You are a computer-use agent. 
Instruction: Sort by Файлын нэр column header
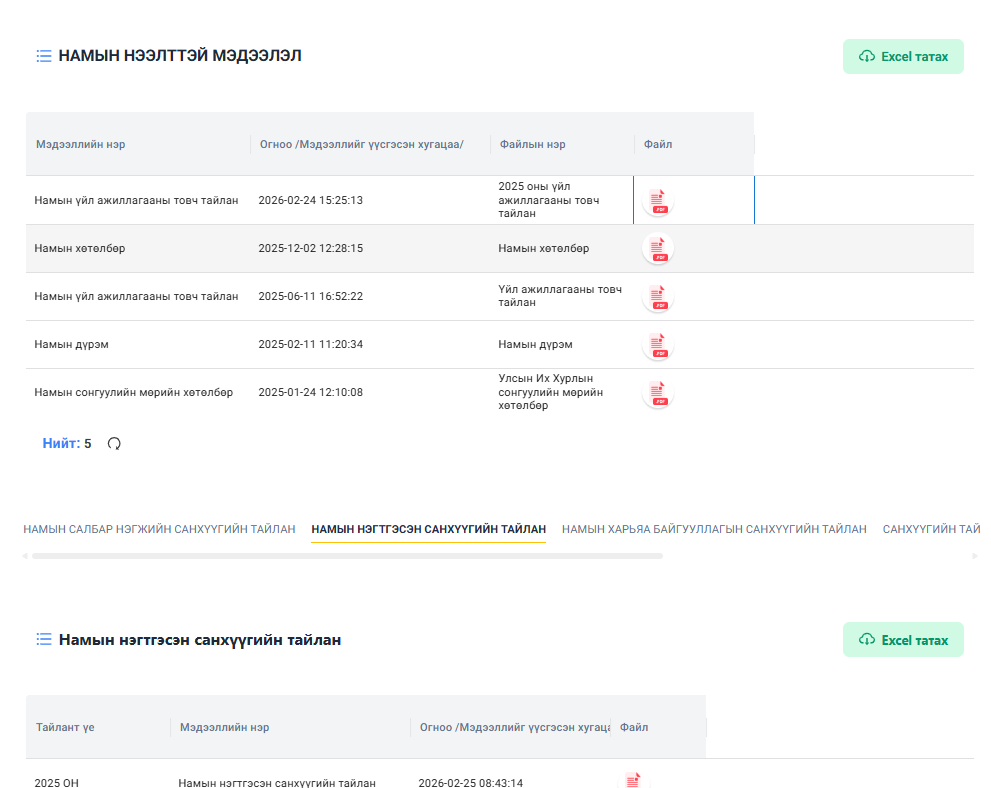(532, 145)
